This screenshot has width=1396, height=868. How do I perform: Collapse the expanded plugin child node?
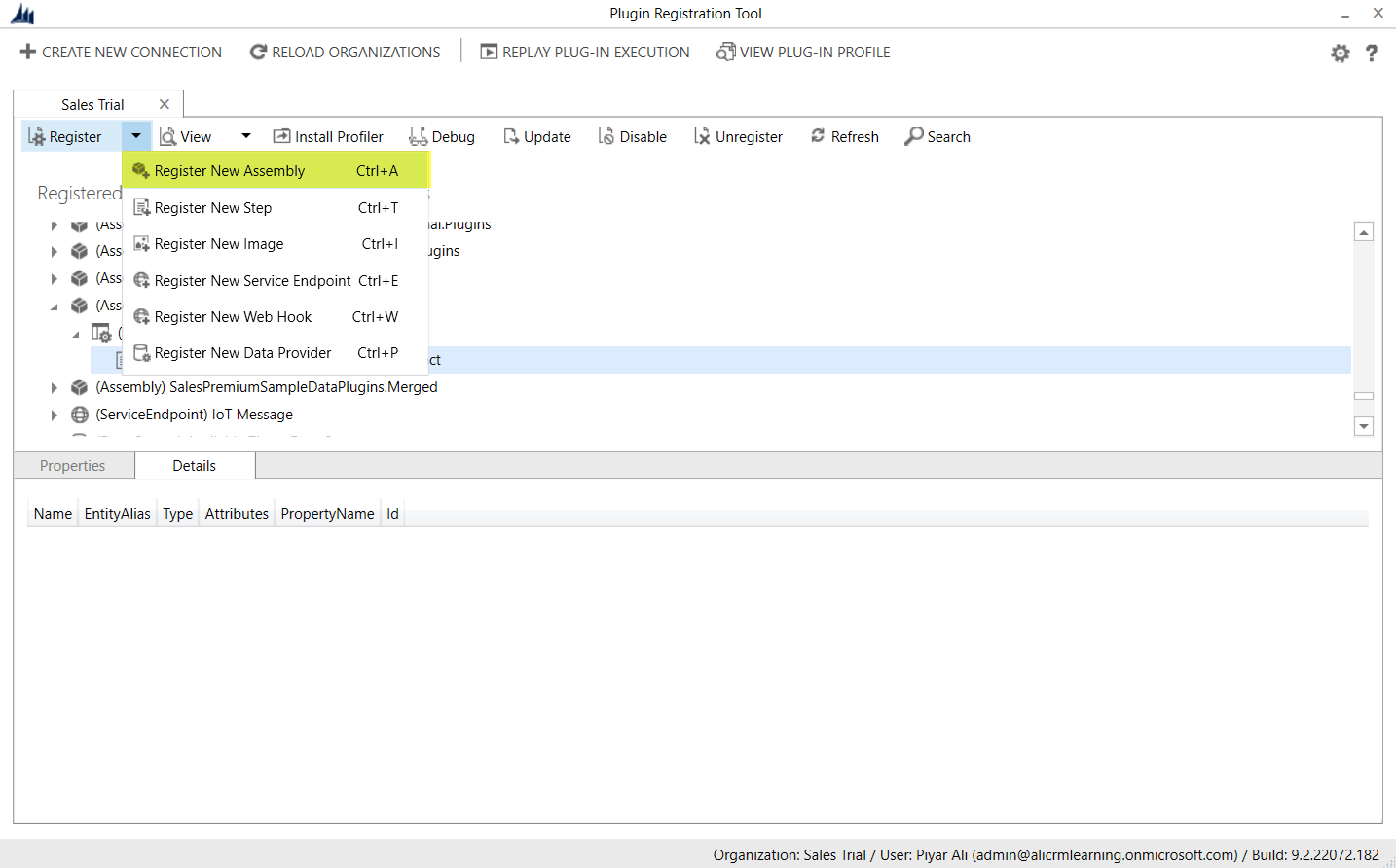76,334
